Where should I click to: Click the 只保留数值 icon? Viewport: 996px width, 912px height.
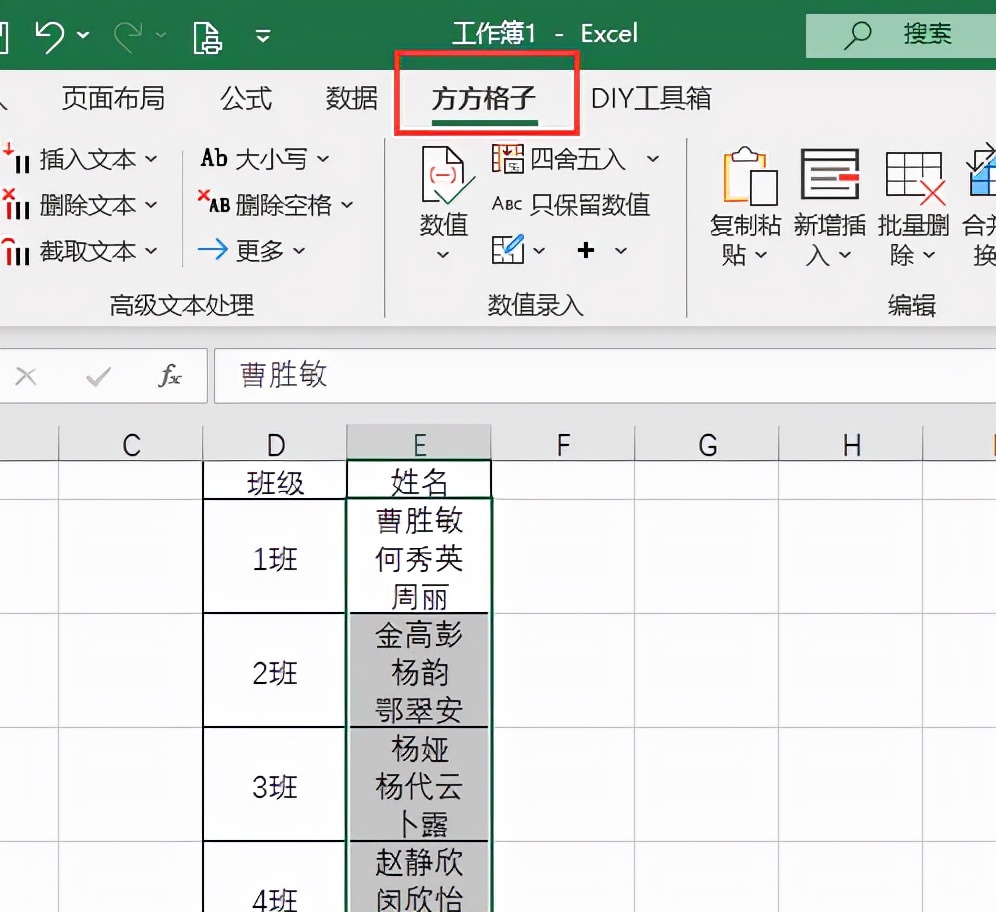(x=507, y=204)
